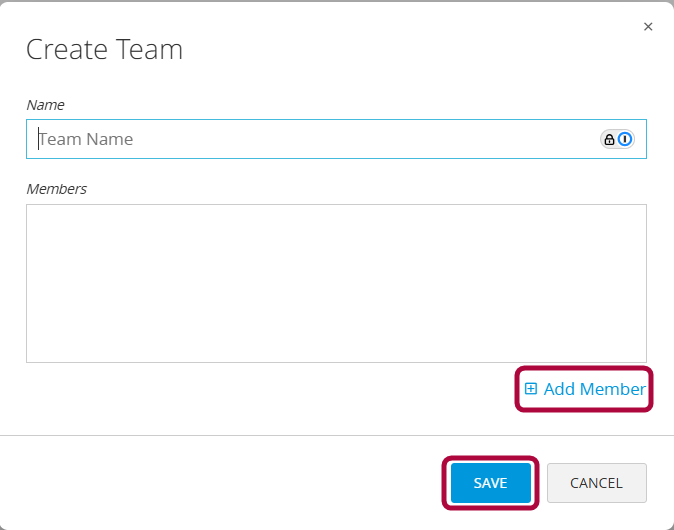
Task: Click the plus icon beside Add Member
Action: pyautogui.click(x=531, y=389)
